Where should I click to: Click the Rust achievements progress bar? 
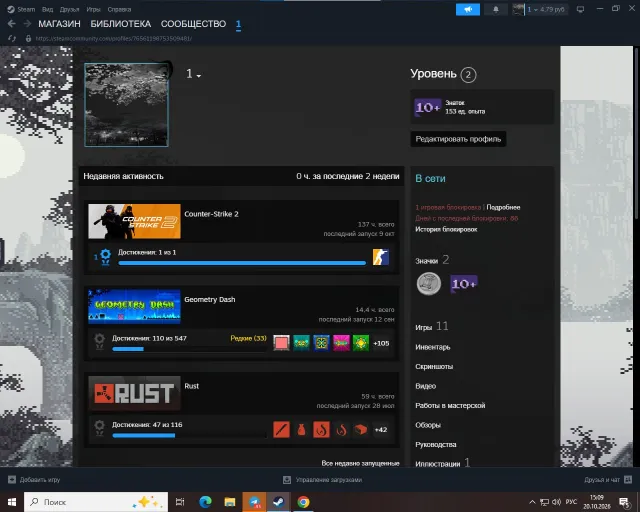pyautogui.click(x=189, y=435)
